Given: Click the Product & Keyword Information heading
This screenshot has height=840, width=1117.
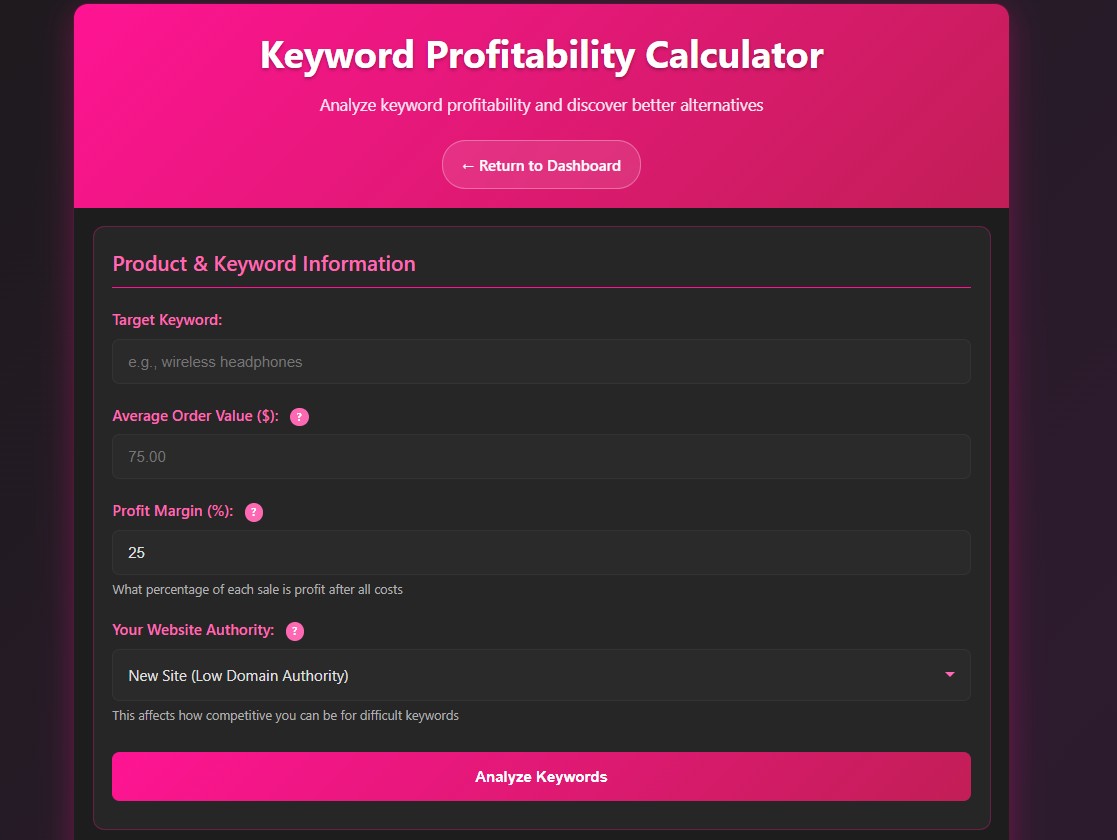Looking at the screenshot, I should (x=264, y=264).
